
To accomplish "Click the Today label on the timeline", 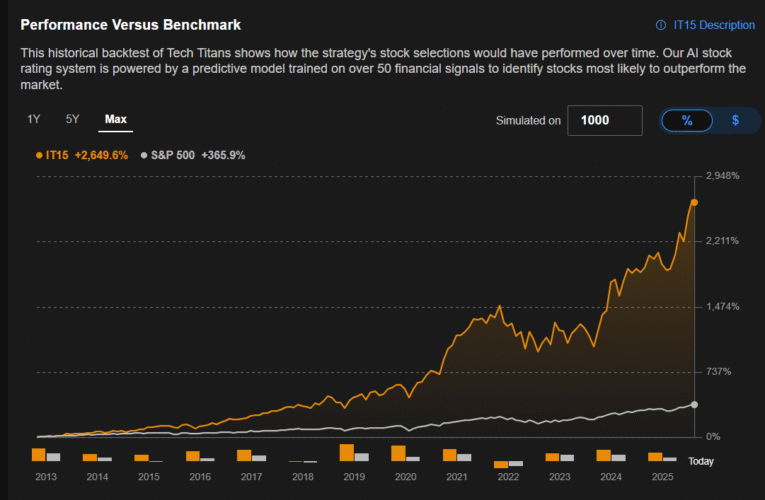I will point(701,461).
